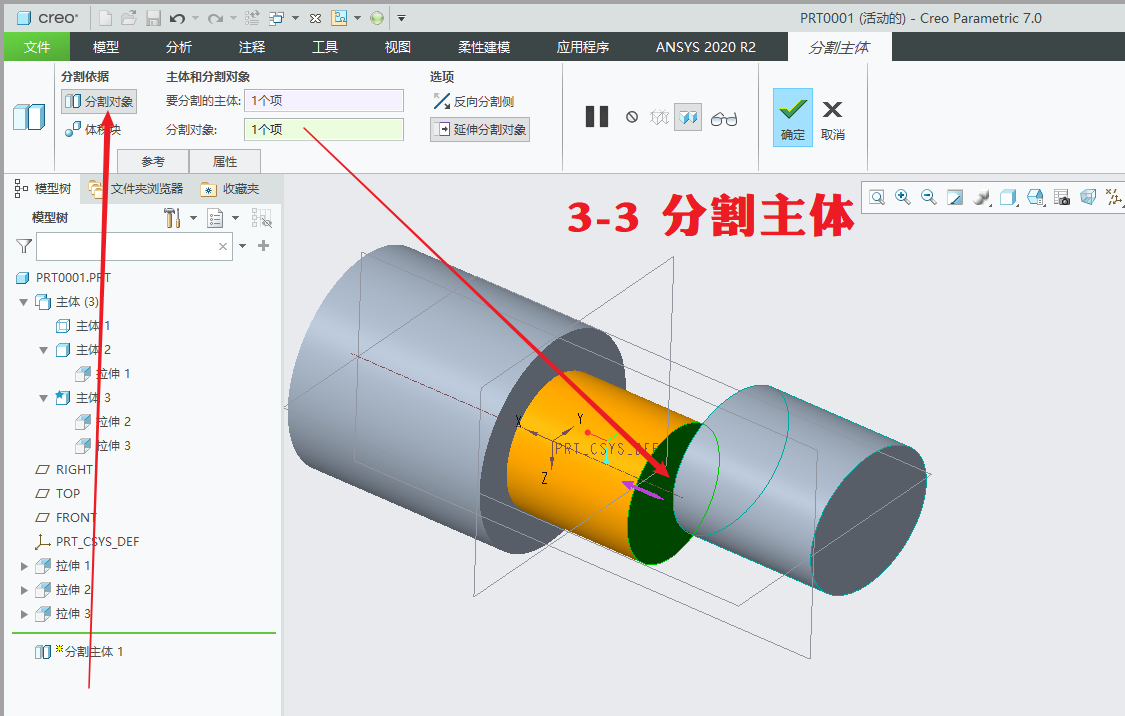Toggle the attached shaded preview icon
The height and width of the screenshot is (716, 1125).
[688, 117]
